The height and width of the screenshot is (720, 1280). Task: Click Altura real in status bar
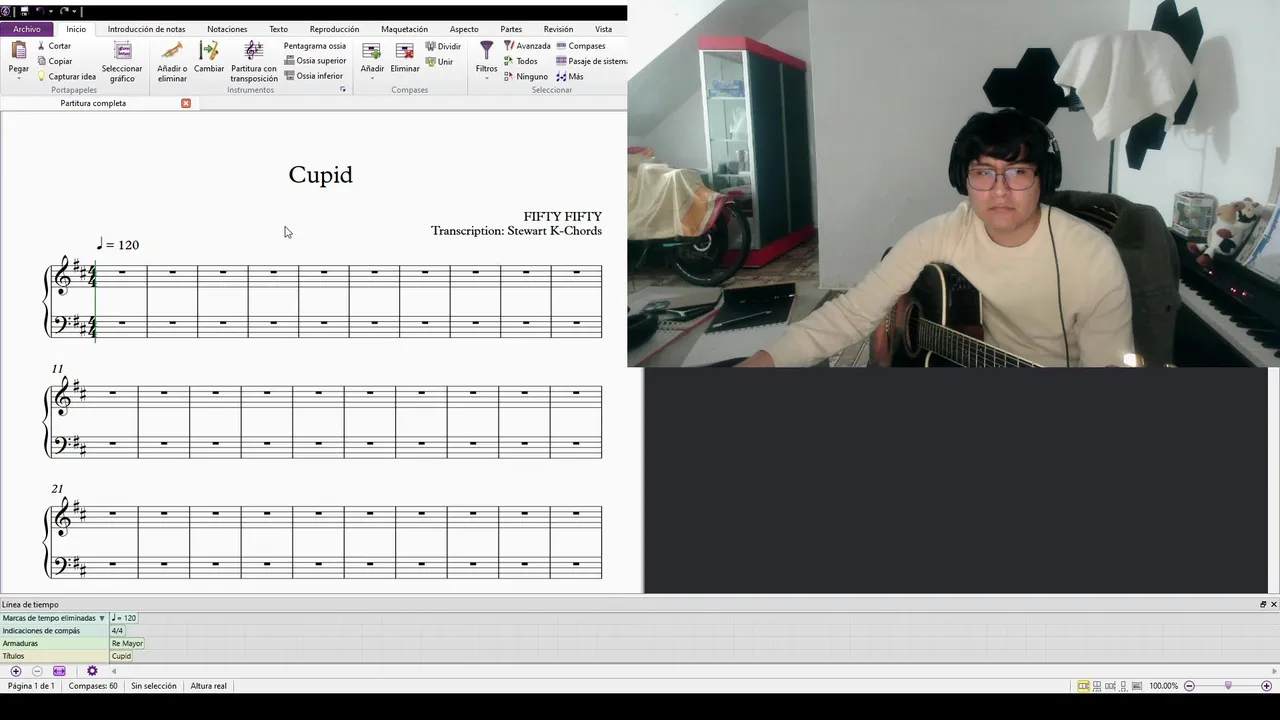point(208,686)
